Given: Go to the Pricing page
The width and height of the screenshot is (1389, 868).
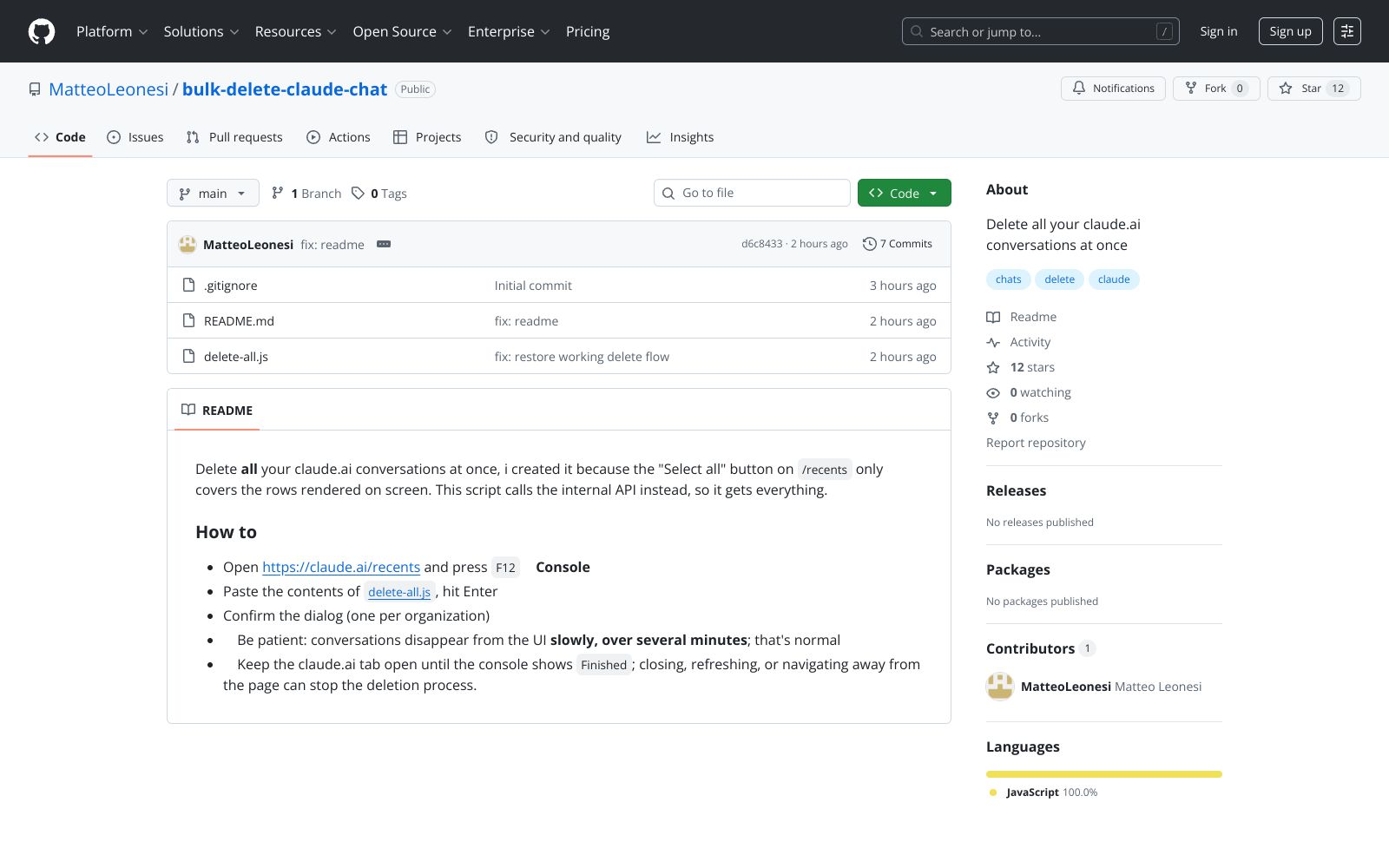Looking at the screenshot, I should click(588, 31).
